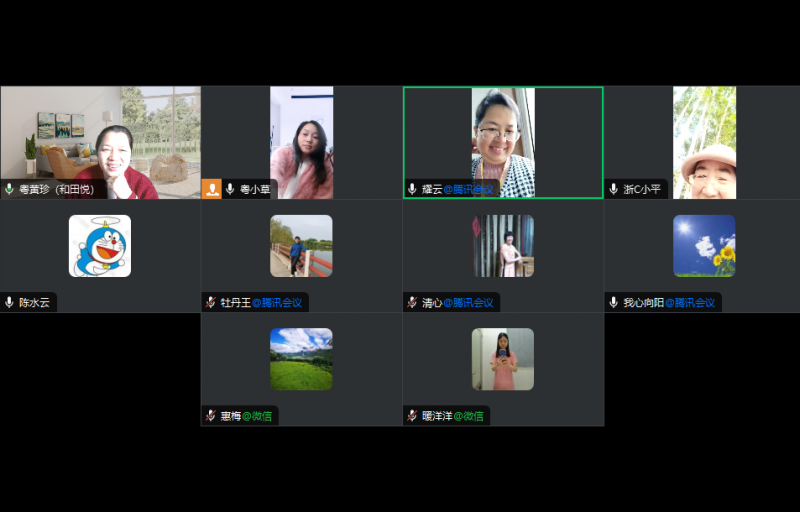Click the muted mic icon beside 牡丹王

click(211, 302)
